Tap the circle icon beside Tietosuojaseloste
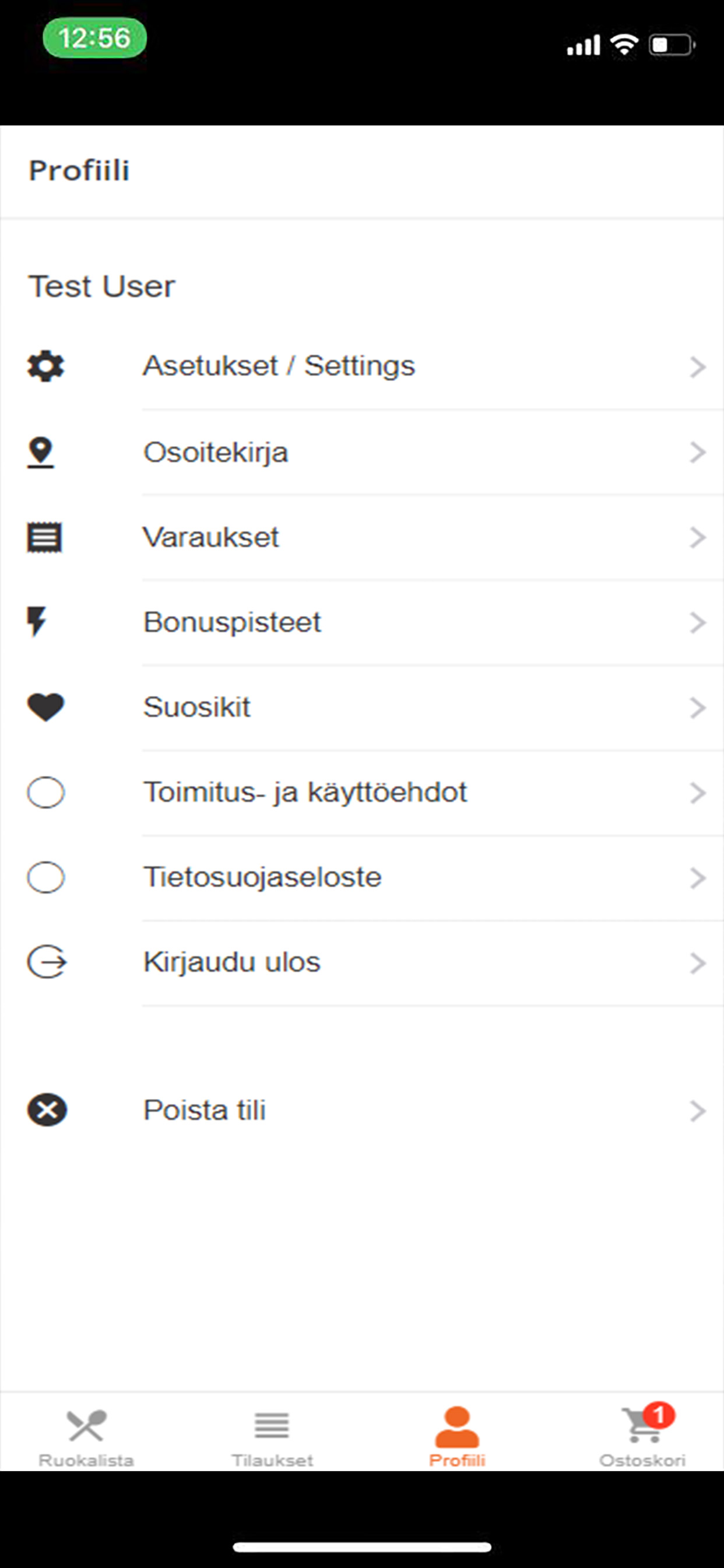The image size is (724, 1568). [45, 877]
